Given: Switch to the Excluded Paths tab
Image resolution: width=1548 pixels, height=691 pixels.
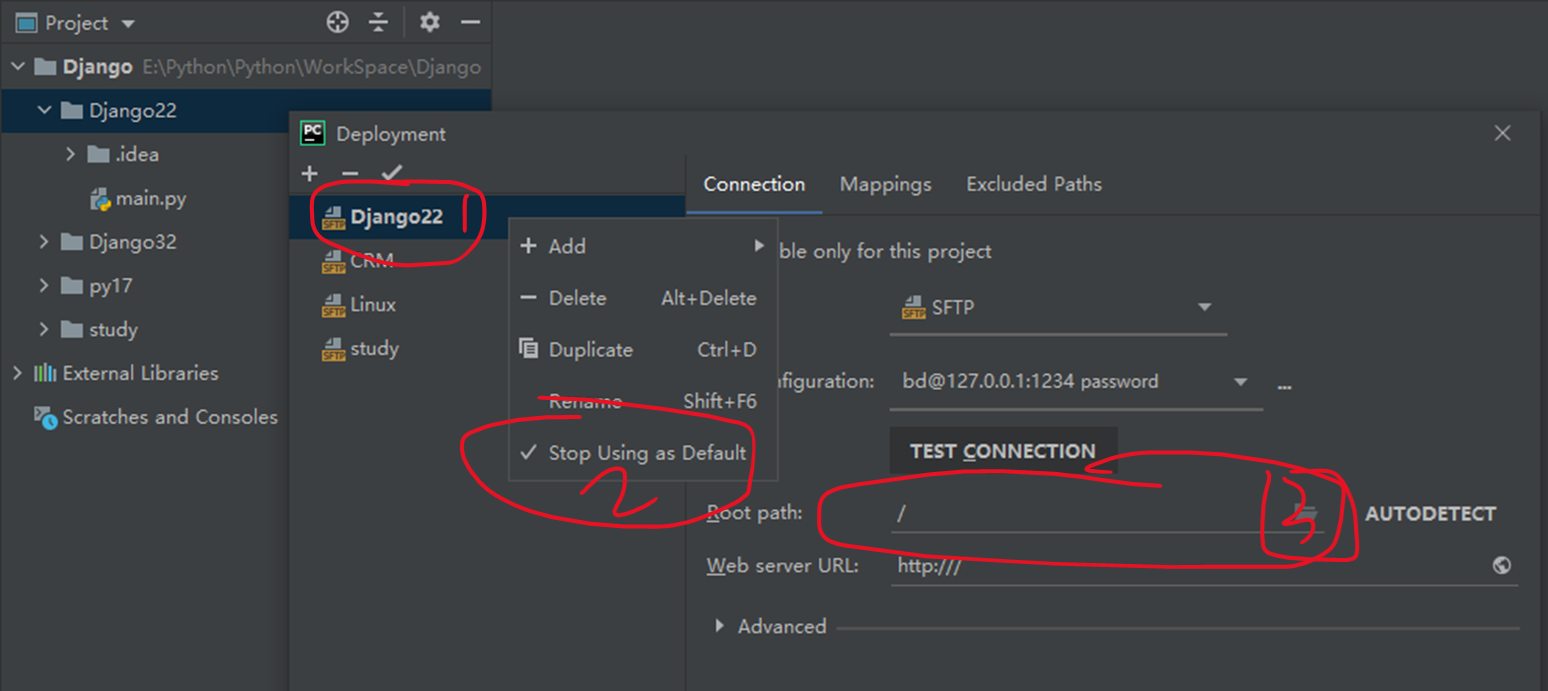Looking at the screenshot, I should [x=1034, y=184].
